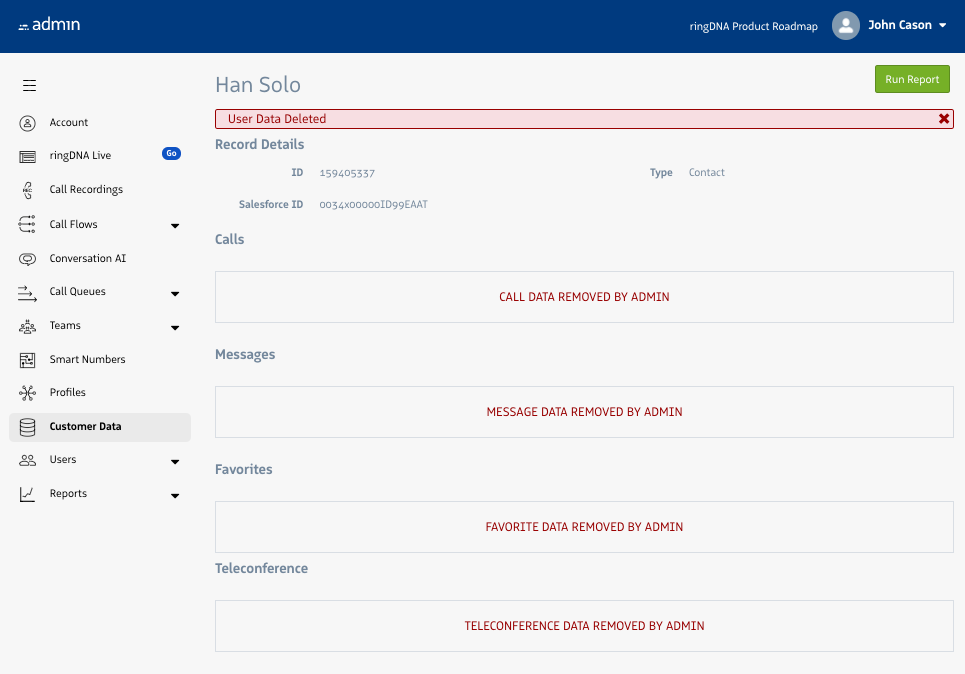
Task: Click the Call Recordings icon
Action: (28, 190)
